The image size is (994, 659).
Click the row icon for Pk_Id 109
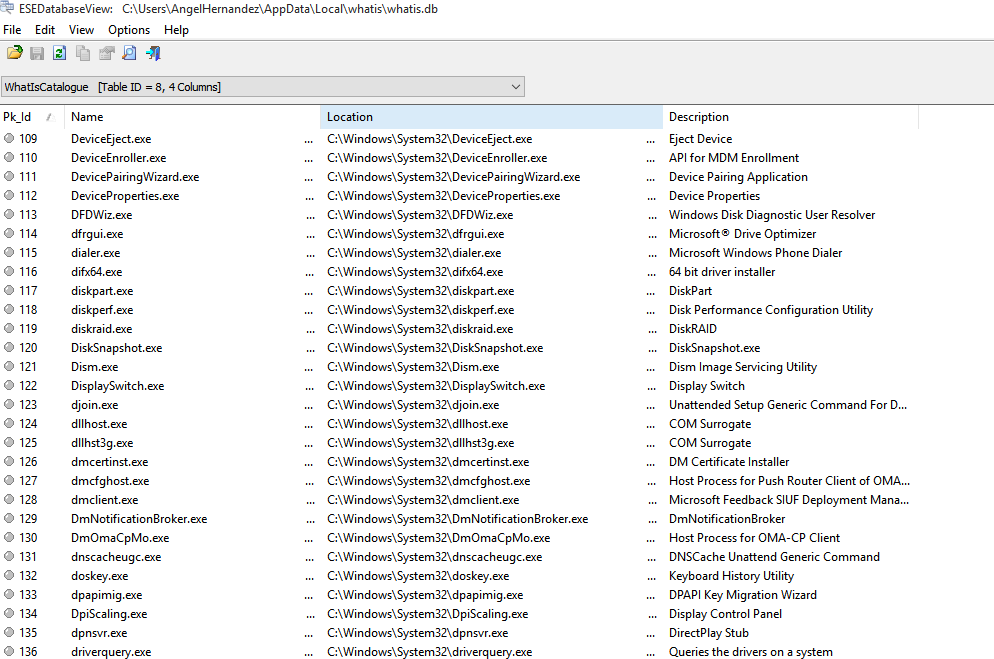[x=9, y=139]
